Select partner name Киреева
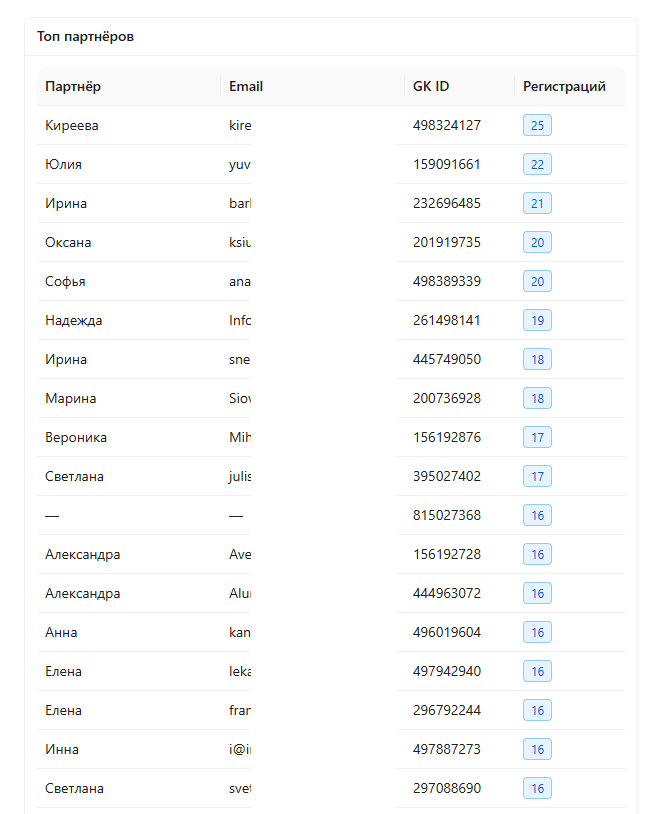The width and height of the screenshot is (647, 814). pos(72,126)
